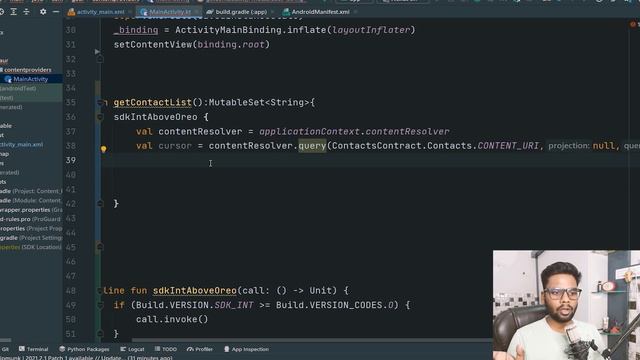
Task: Click the App Inspection icon
Action: click(227, 349)
